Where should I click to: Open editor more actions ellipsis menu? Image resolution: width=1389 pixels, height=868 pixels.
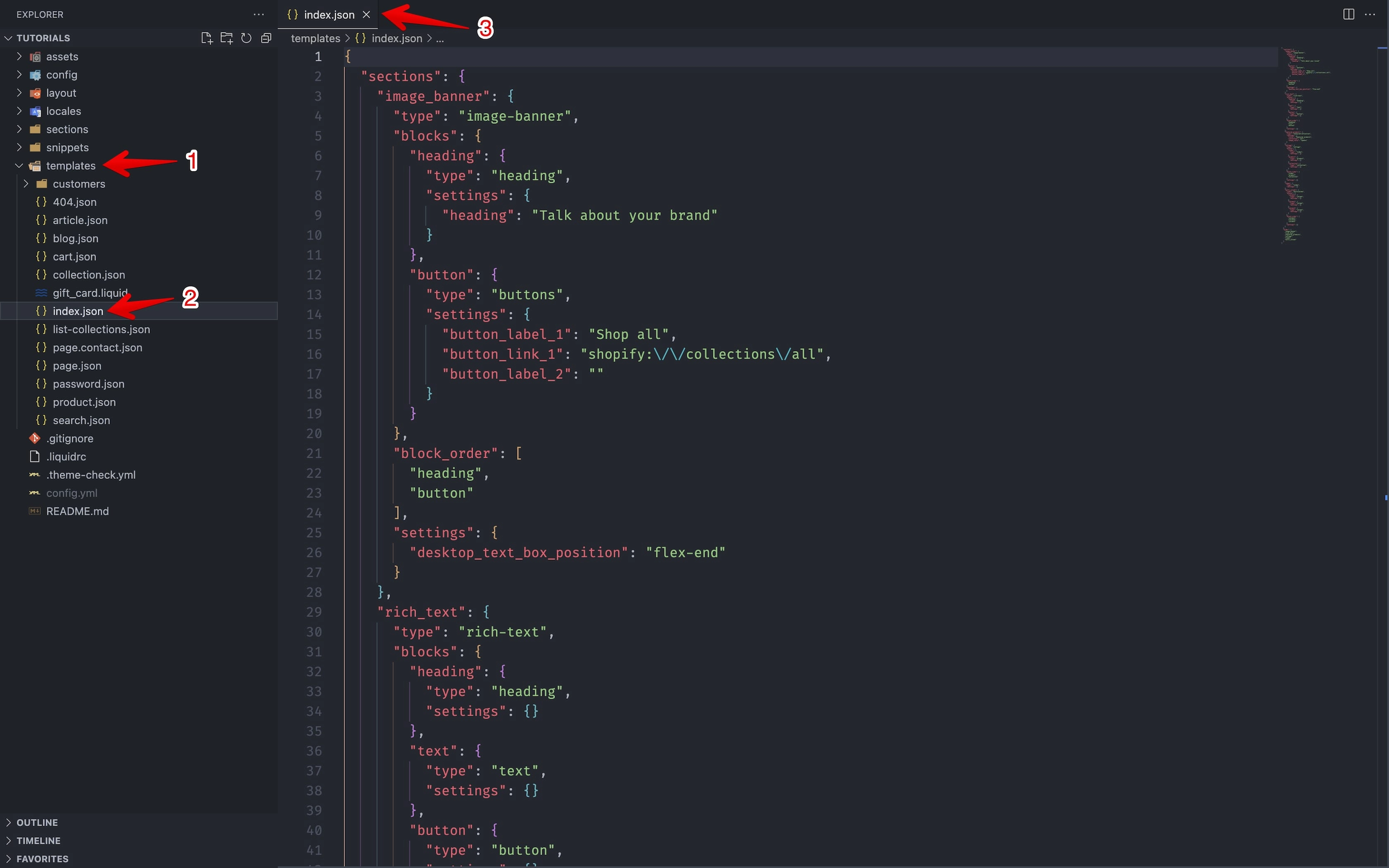click(x=1370, y=14)
